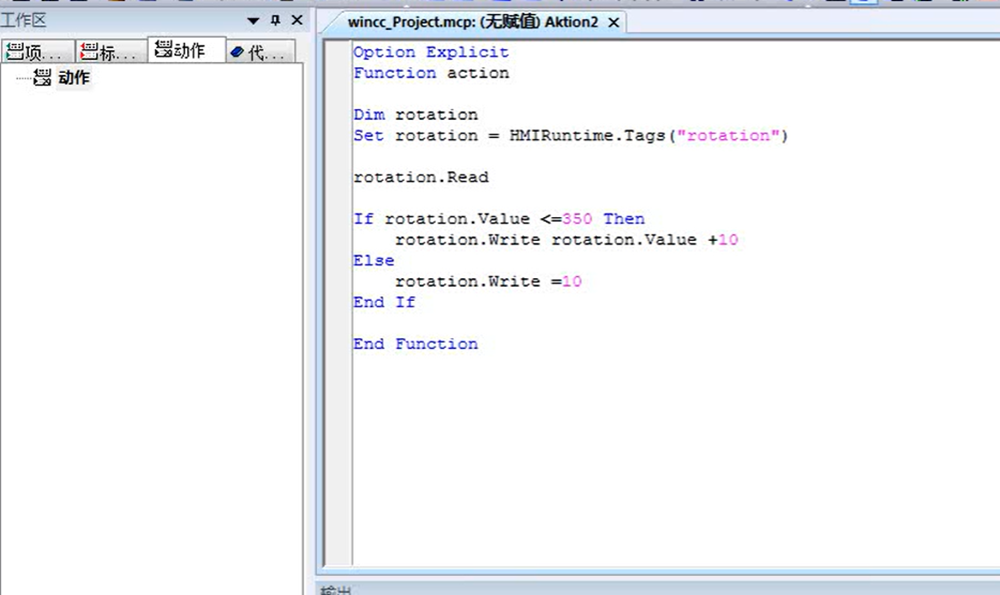Click the value 350 in the If condition
Screen dimensions: 1000x595
(x=577, y=219)
